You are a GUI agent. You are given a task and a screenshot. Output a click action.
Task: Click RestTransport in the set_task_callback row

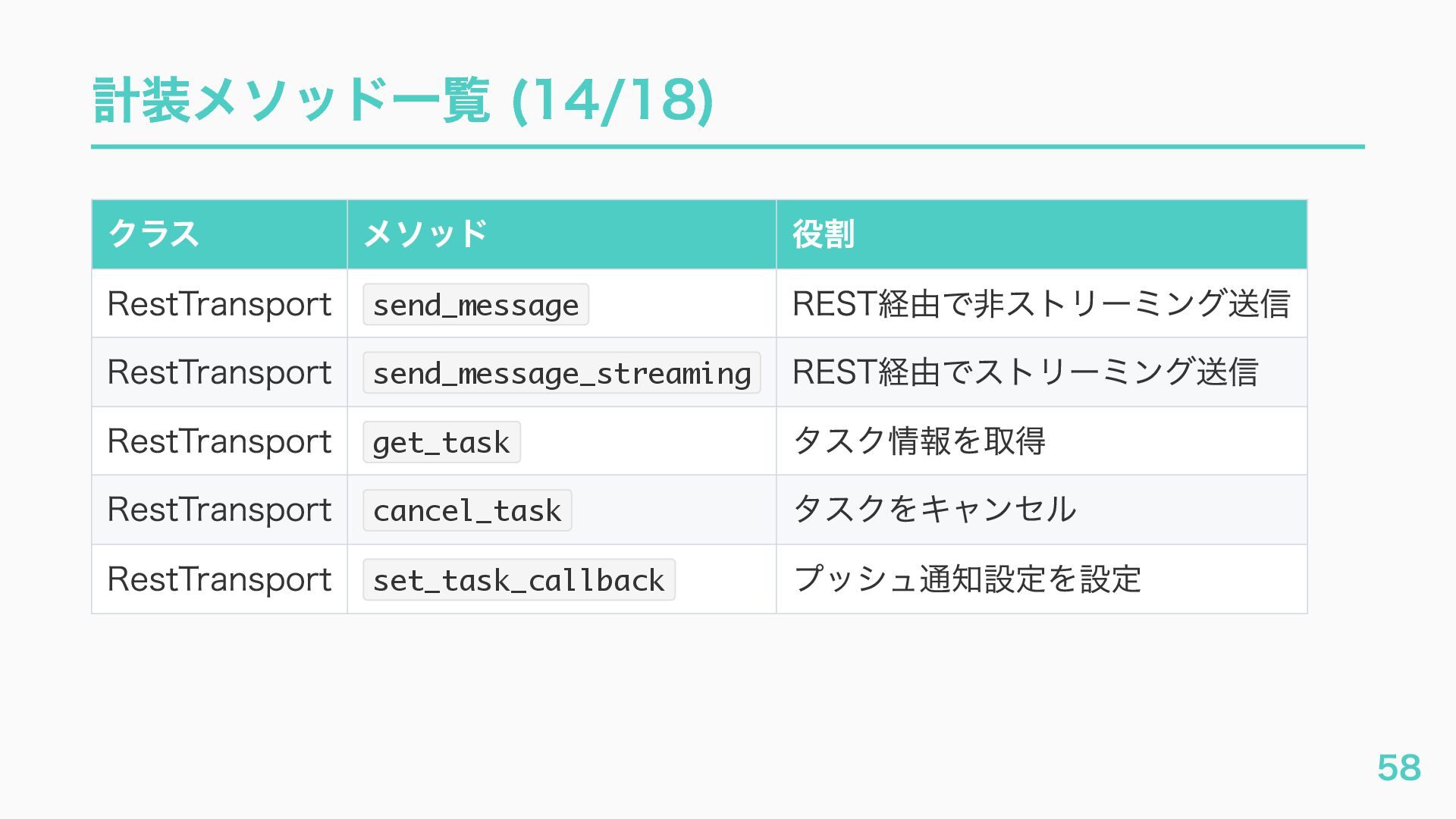pos(219,579)
